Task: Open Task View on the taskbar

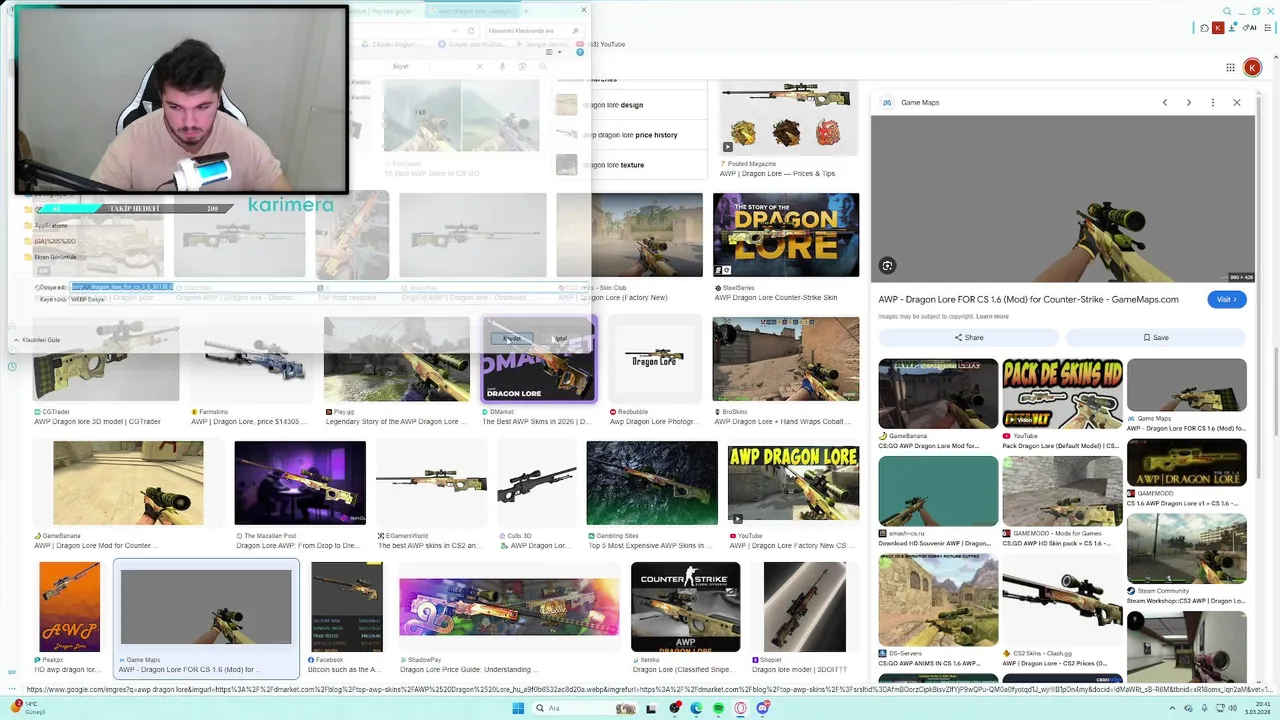Action: coord(651,708)
